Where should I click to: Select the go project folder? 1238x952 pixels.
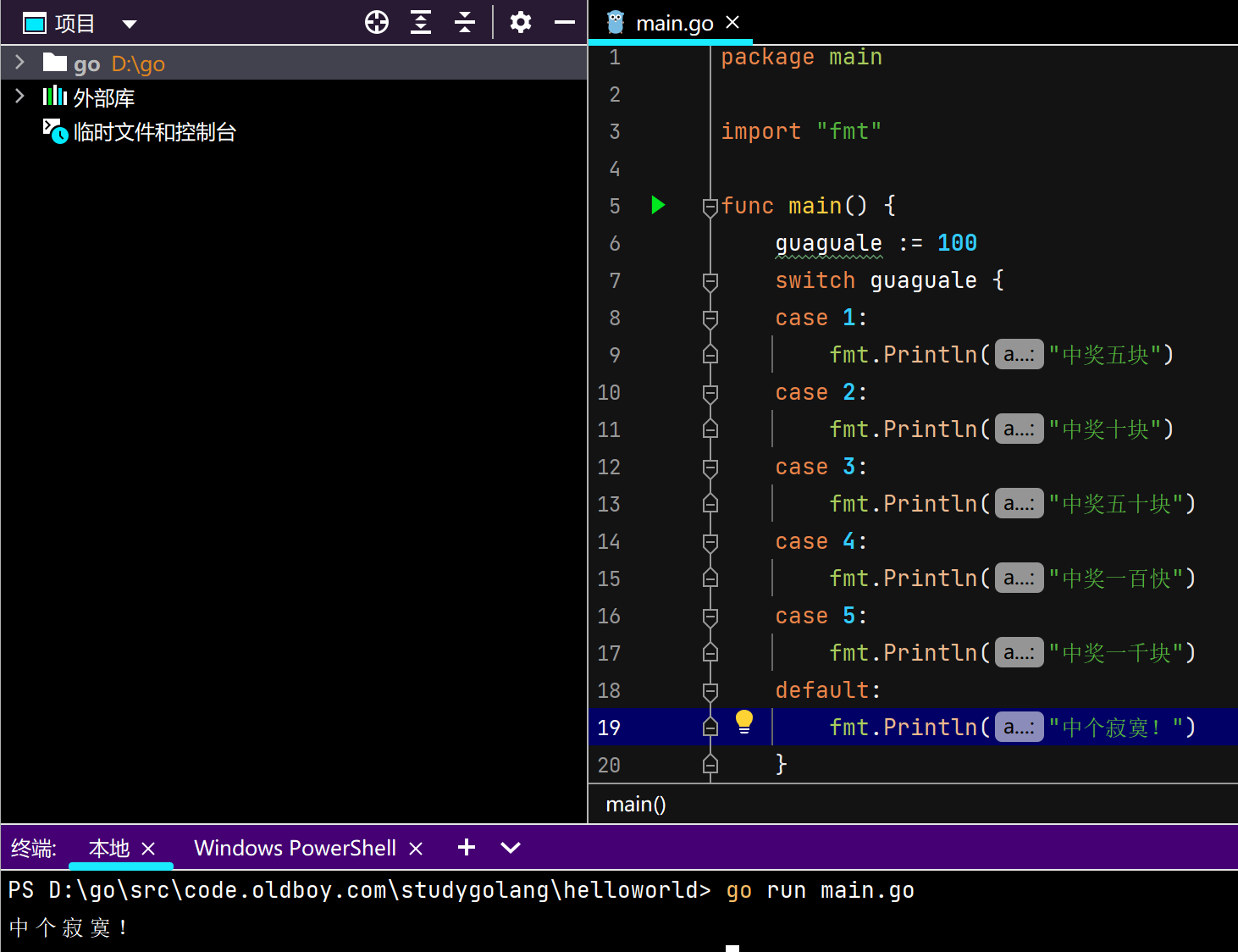click(x=294, y=63)
